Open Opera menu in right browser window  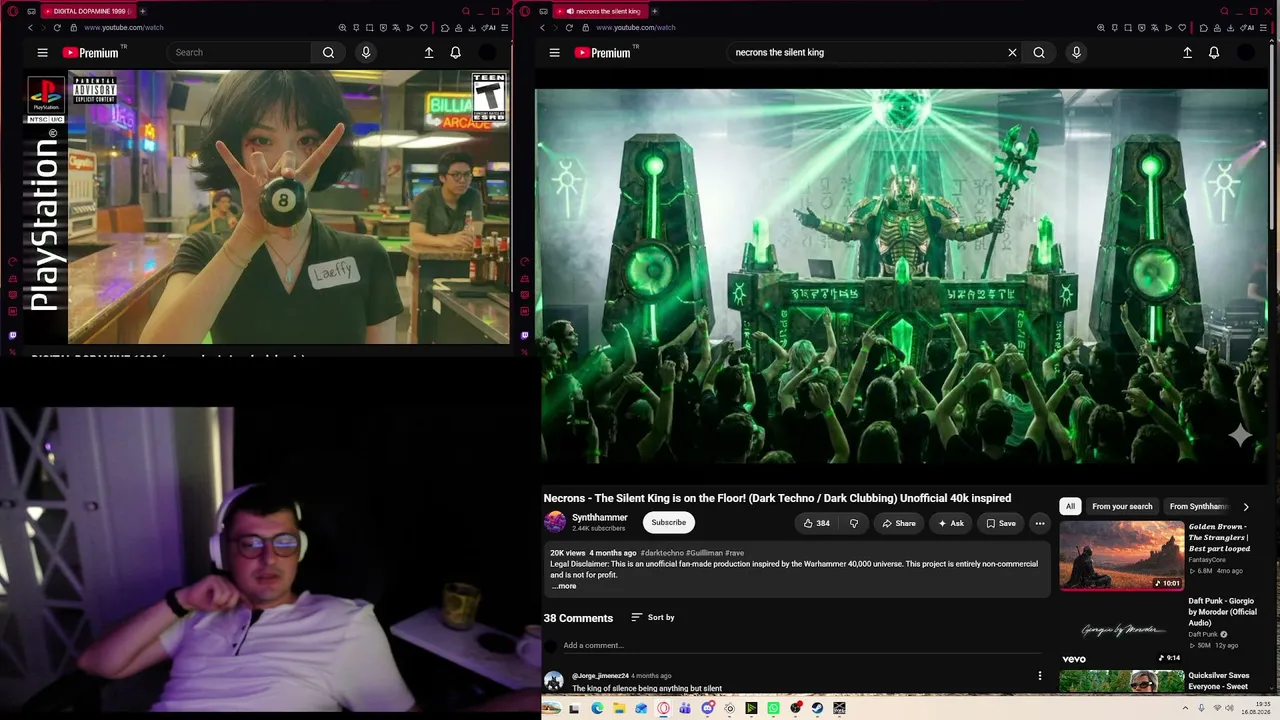[x=525, y=11]
